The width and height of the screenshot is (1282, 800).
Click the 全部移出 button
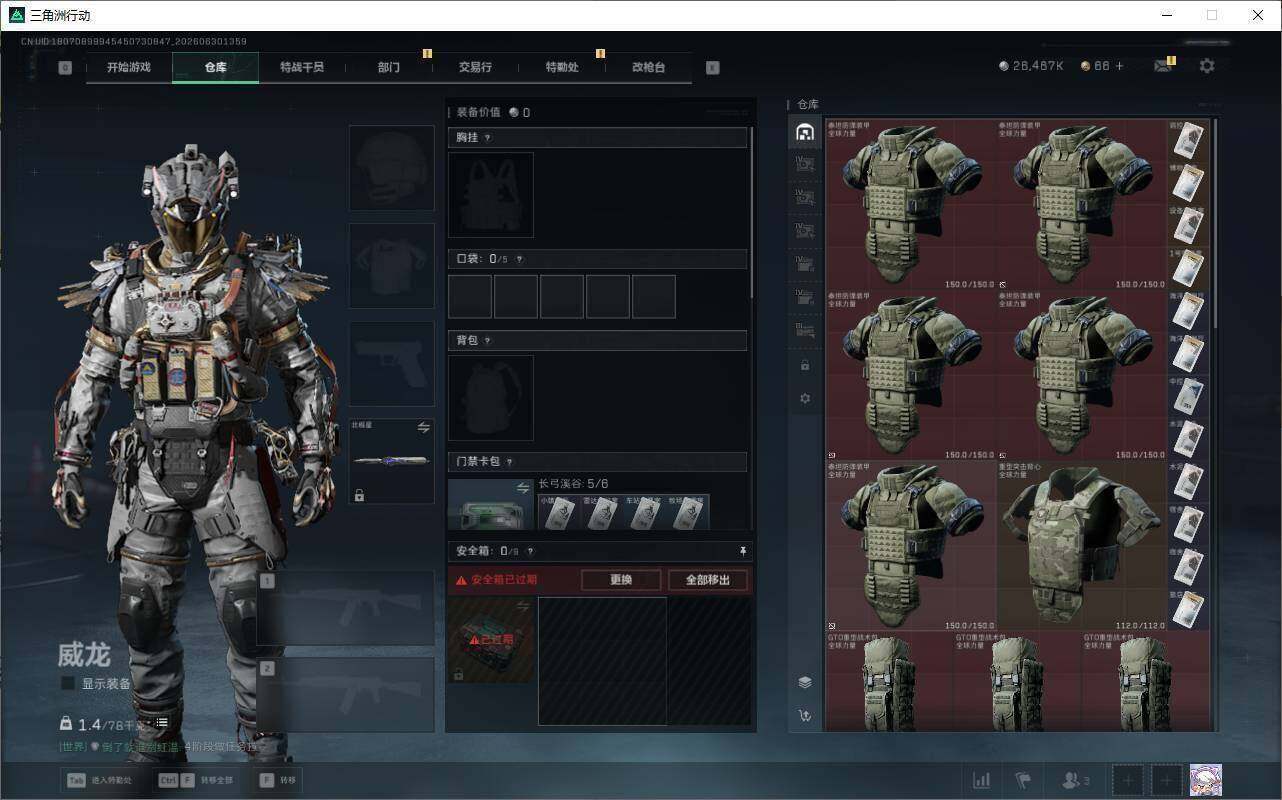[x=708, y=580]
